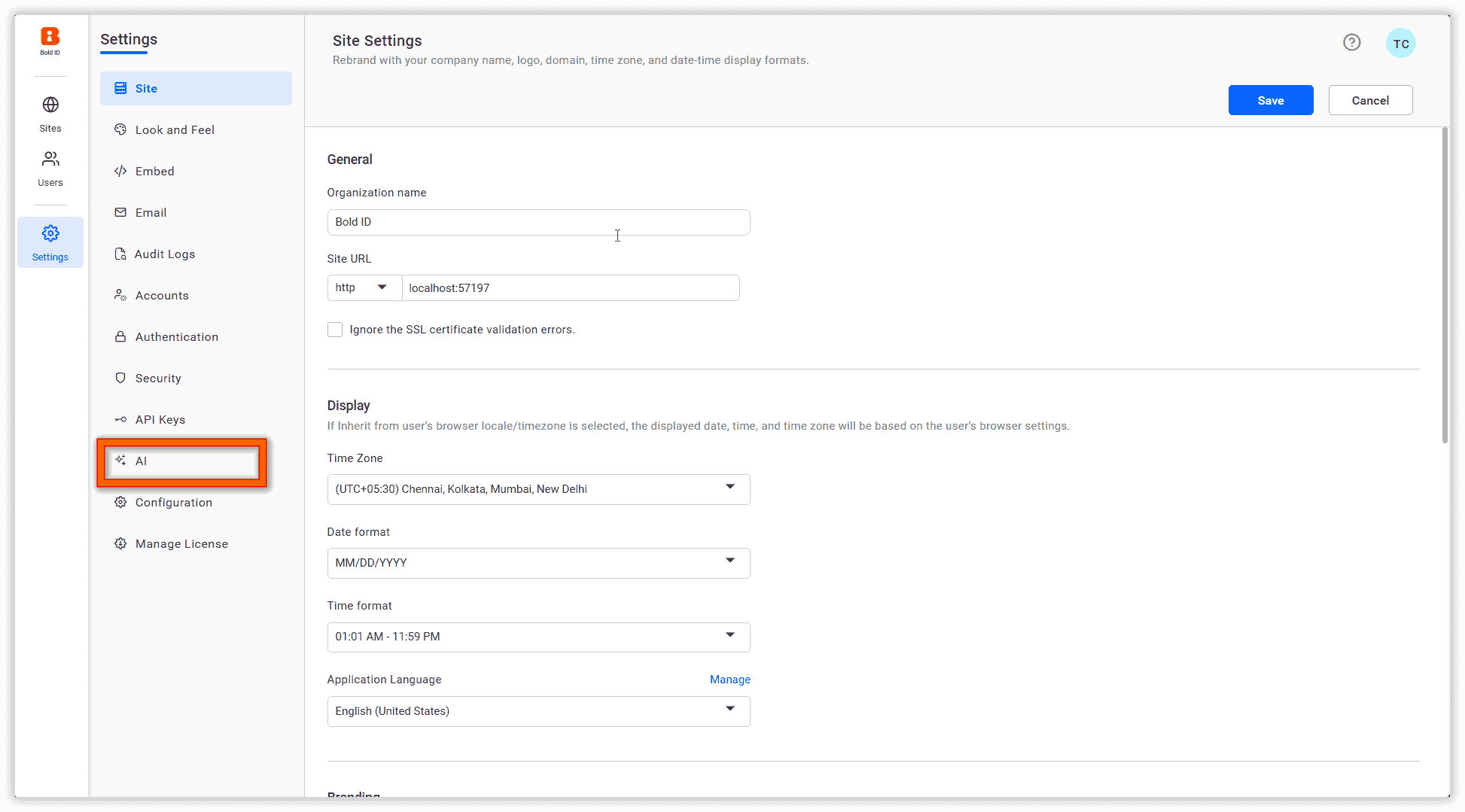The image size is (1465, 812).
Task: Open the Time format dropdown
Action: (x=538, y=637)
